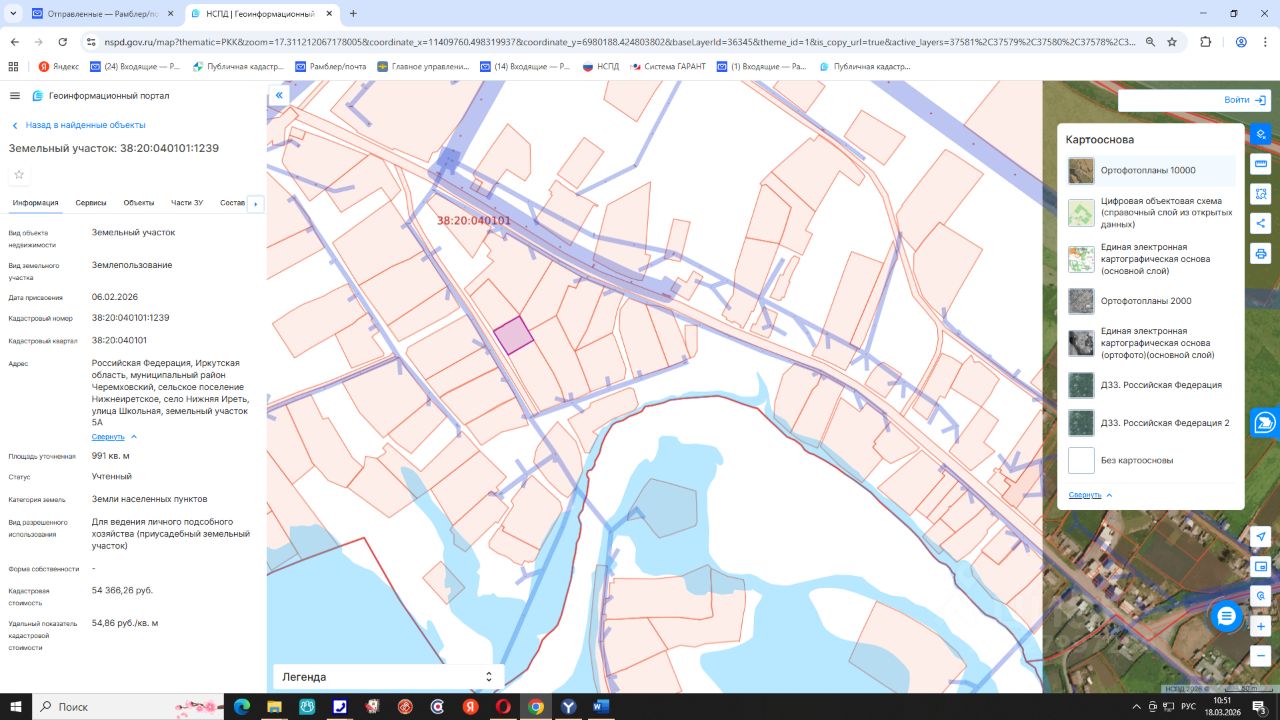The width and height of the screenshot is (1280, 720).
Task: Bookmark this page with the star
Action: pos(1172,42)
